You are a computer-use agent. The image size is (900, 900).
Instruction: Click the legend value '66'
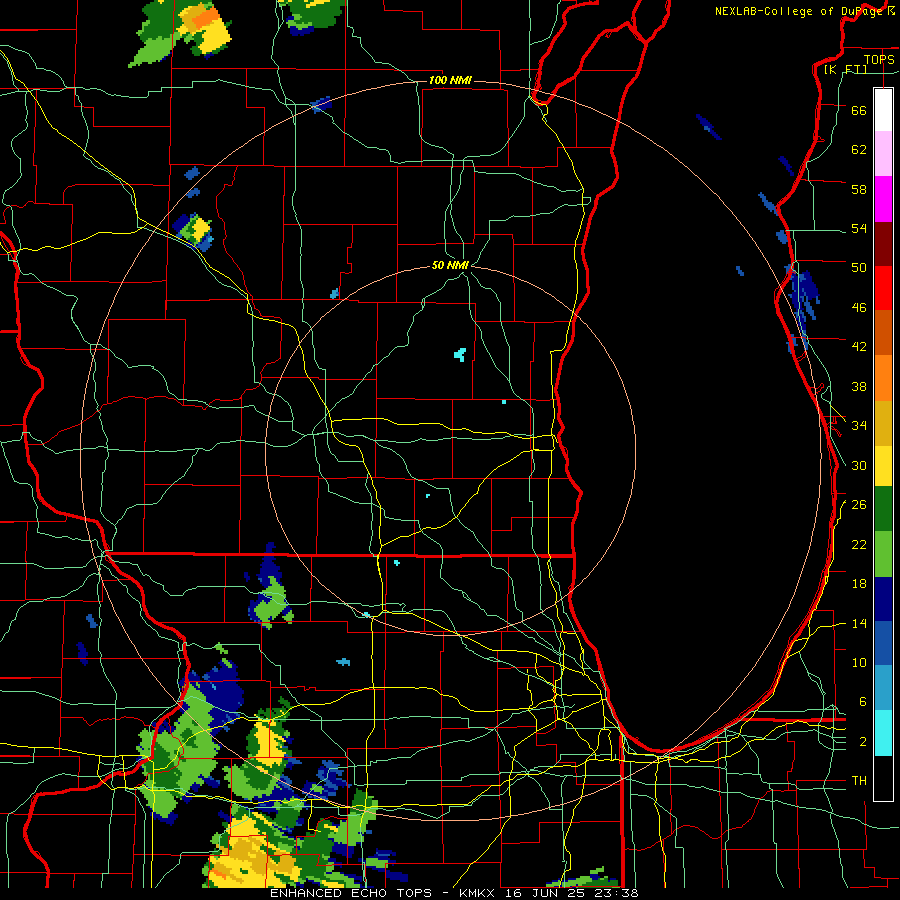pos(859,110)
